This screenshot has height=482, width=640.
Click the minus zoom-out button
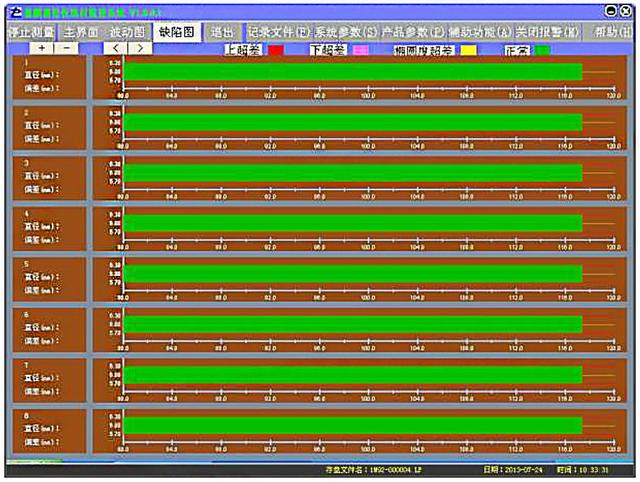67,48
